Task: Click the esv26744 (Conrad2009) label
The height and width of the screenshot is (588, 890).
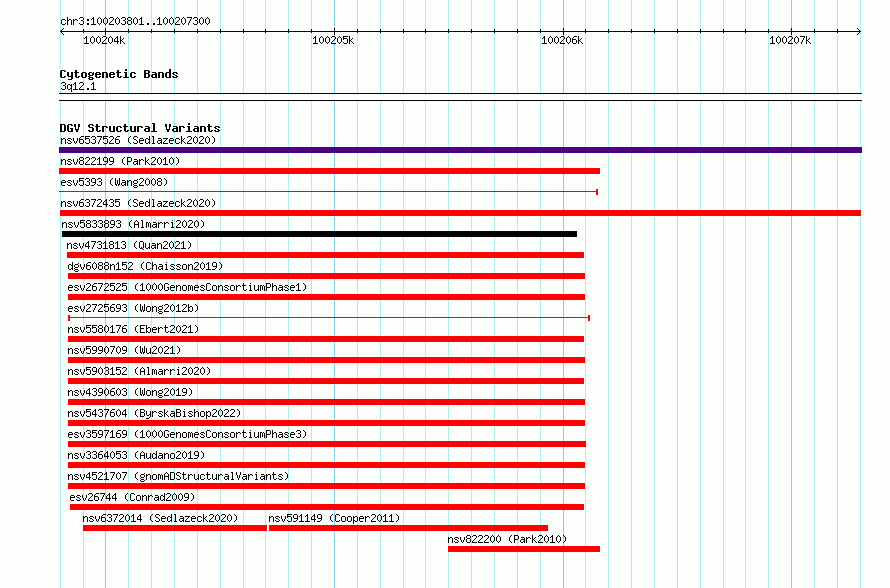Action: [132, 497]
